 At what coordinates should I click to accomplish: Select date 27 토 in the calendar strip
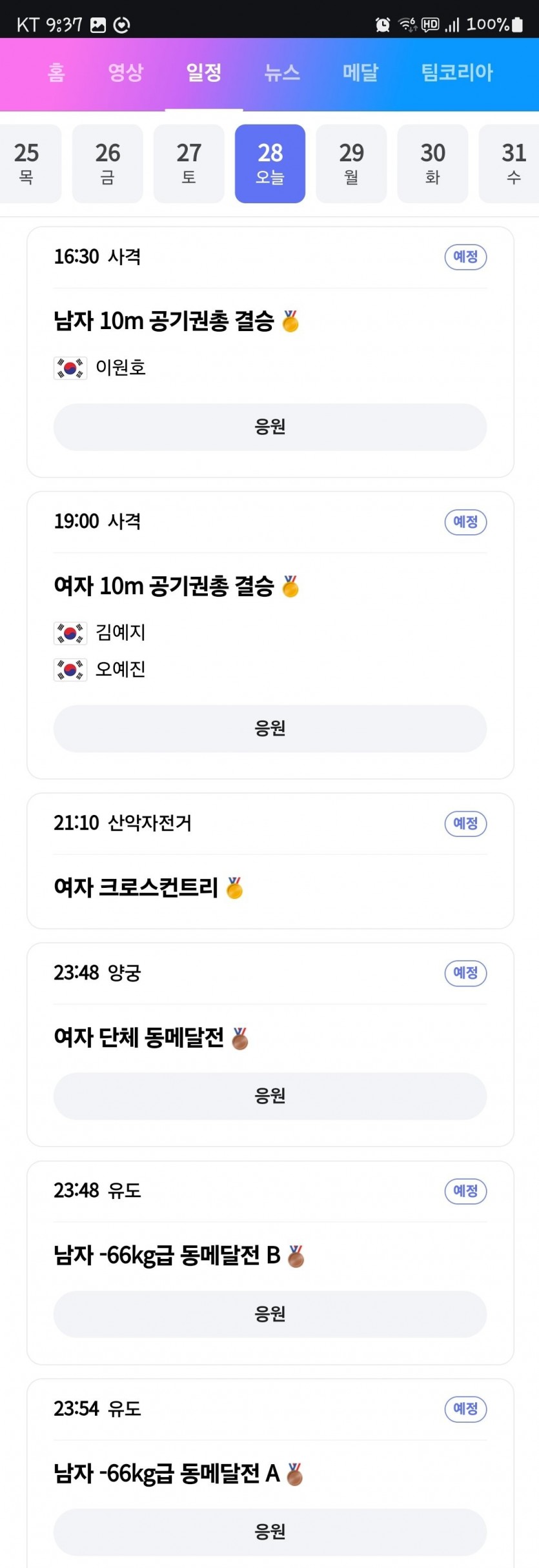[188, 163]
